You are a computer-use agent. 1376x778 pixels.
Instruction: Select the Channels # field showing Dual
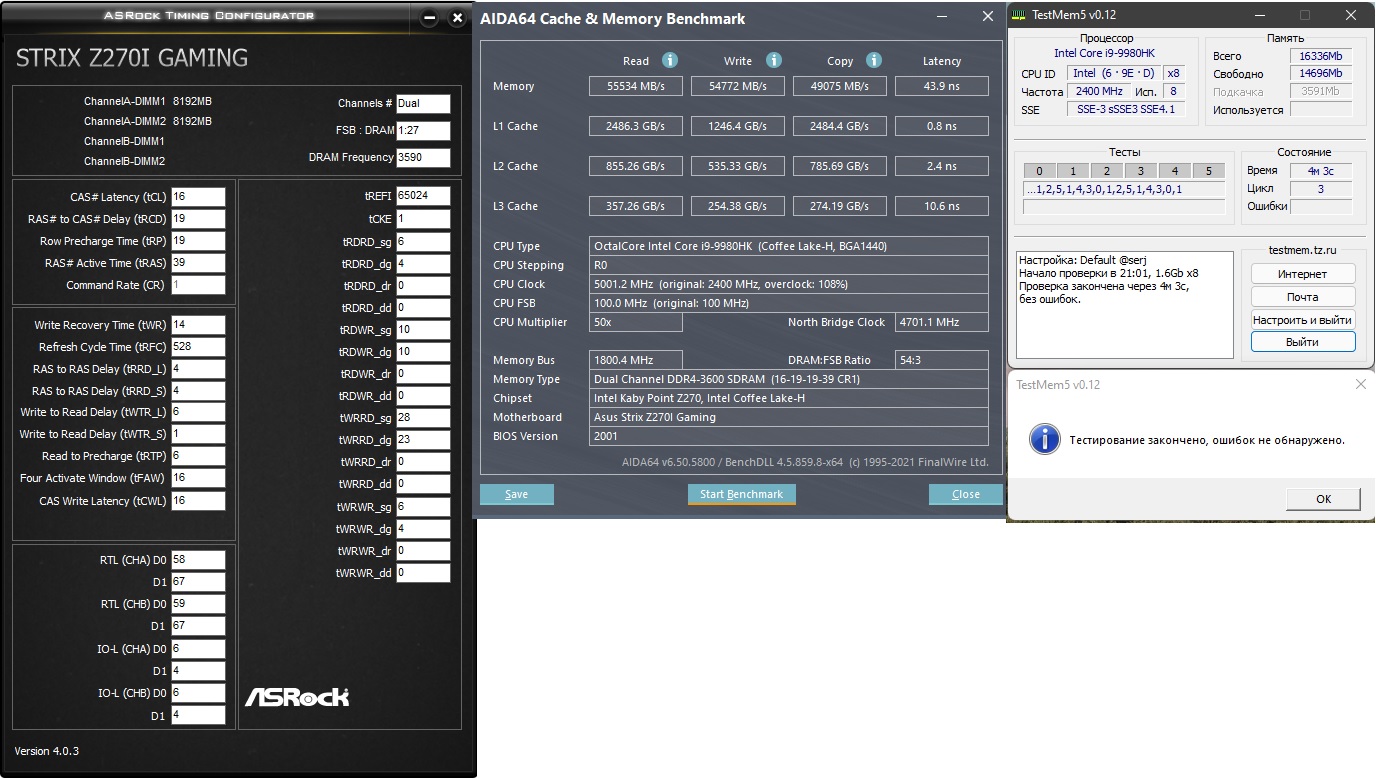click(x=423, y=103)
